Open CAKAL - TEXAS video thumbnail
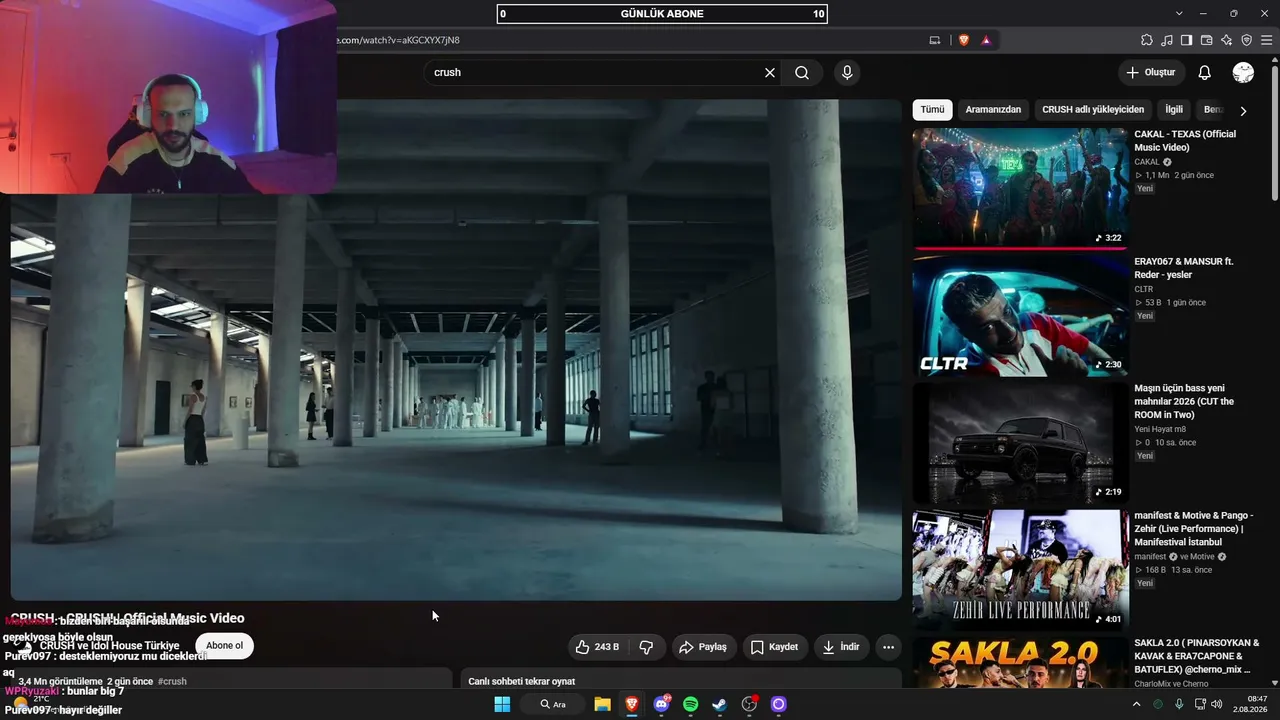1280x720 pixels. click(1020, 188)
